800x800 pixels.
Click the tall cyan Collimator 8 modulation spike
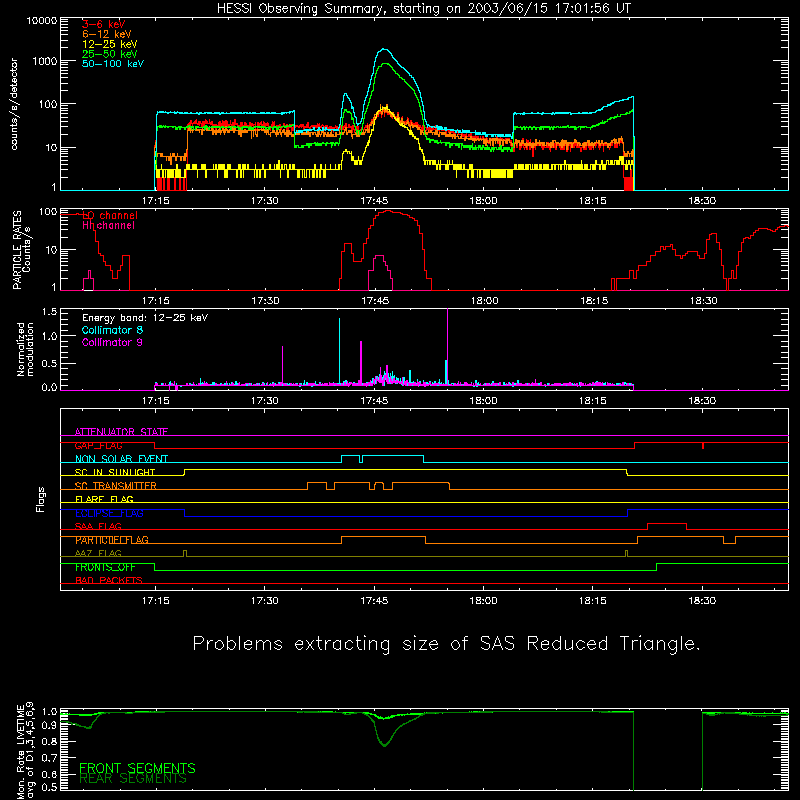pos(339,350)
